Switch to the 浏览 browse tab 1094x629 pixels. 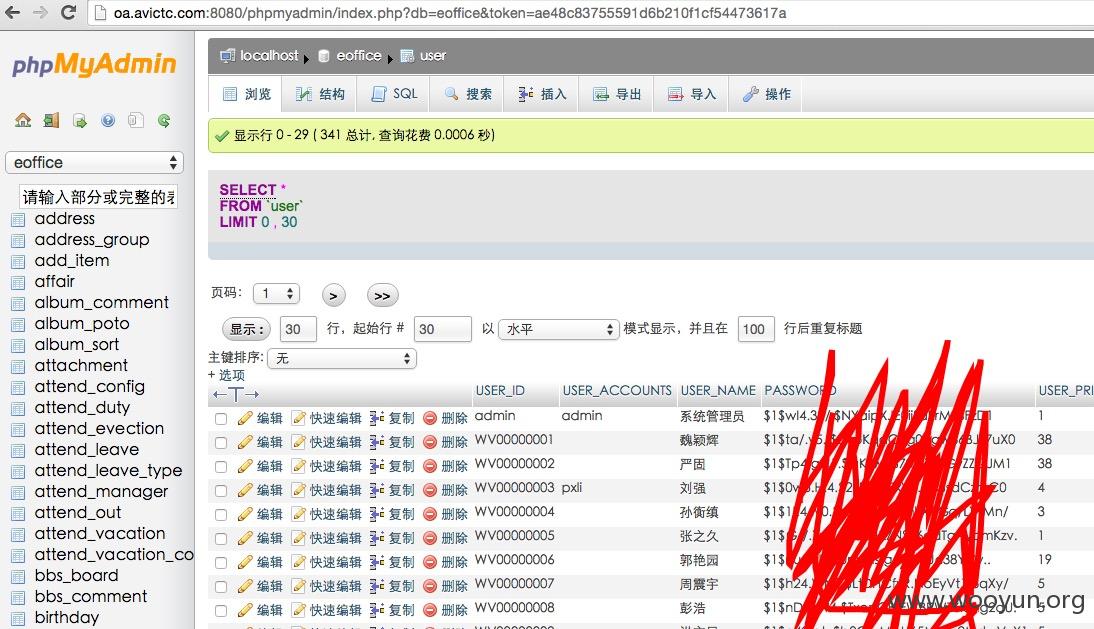[246, 94]
